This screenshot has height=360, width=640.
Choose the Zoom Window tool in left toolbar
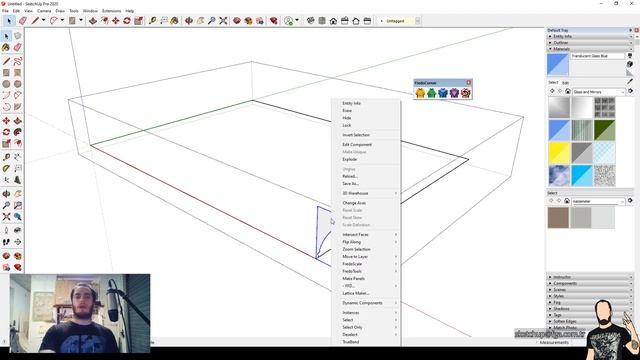18,205
